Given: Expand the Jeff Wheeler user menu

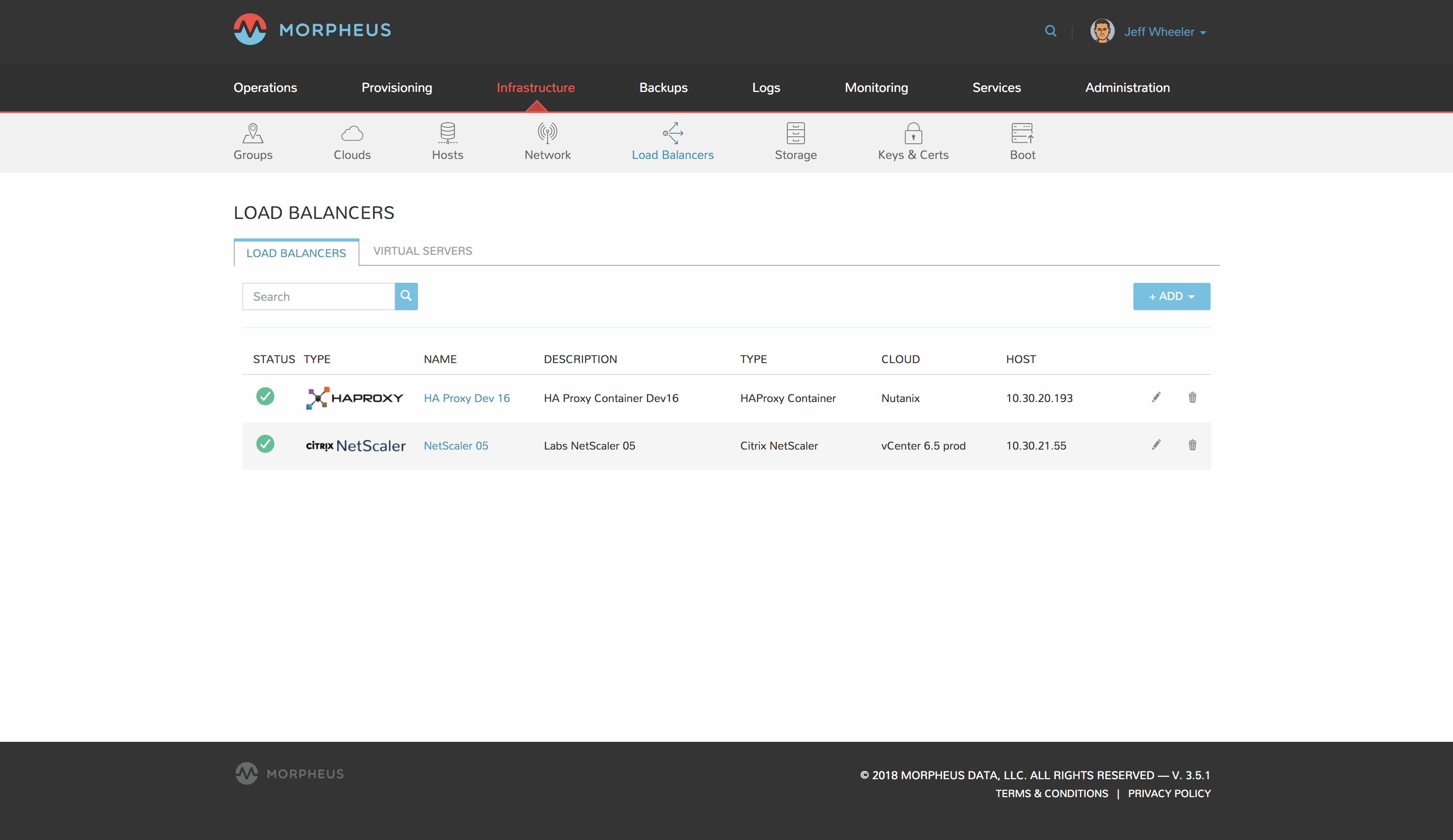Looking at the screenshot, I should pos(1164,32).
